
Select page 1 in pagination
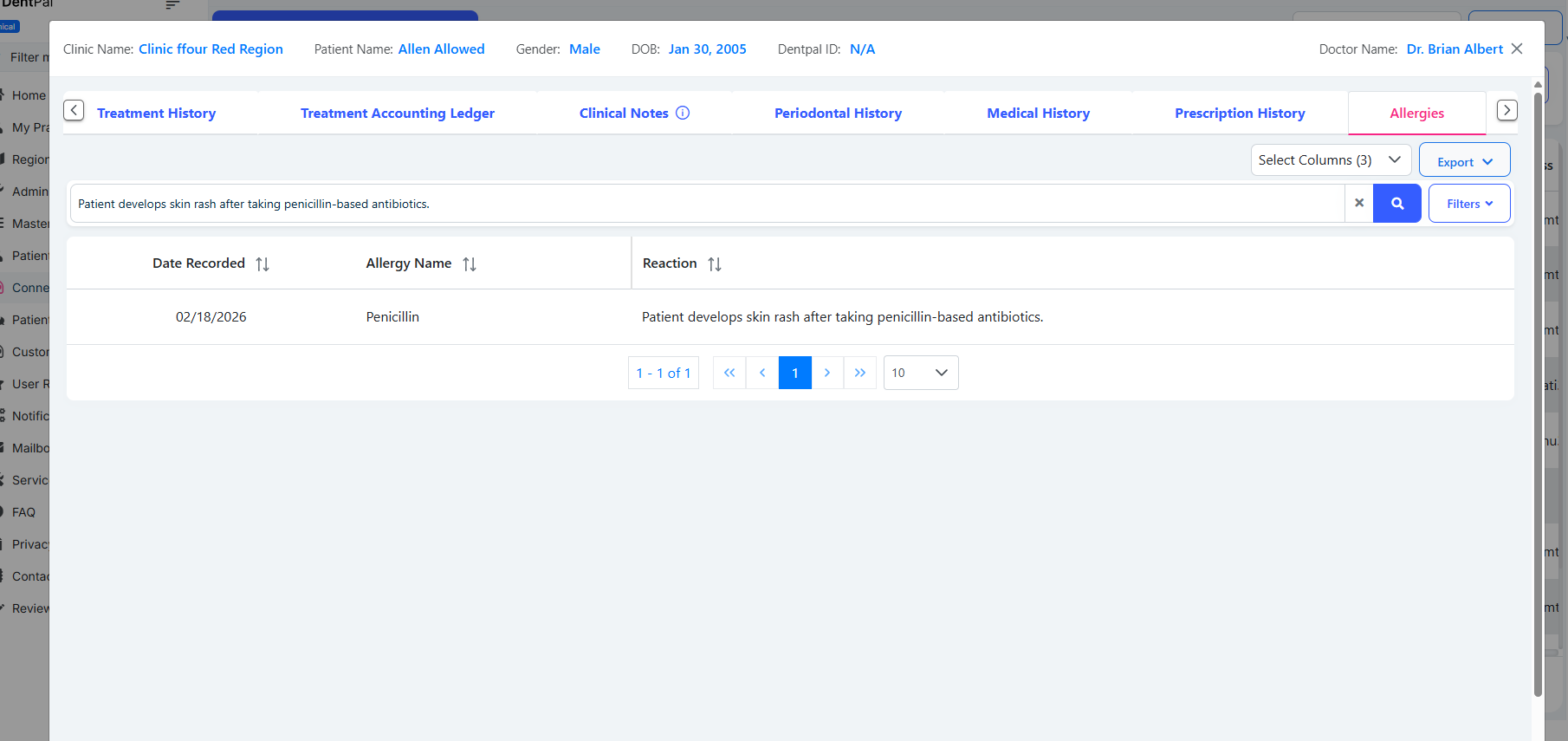794,373
